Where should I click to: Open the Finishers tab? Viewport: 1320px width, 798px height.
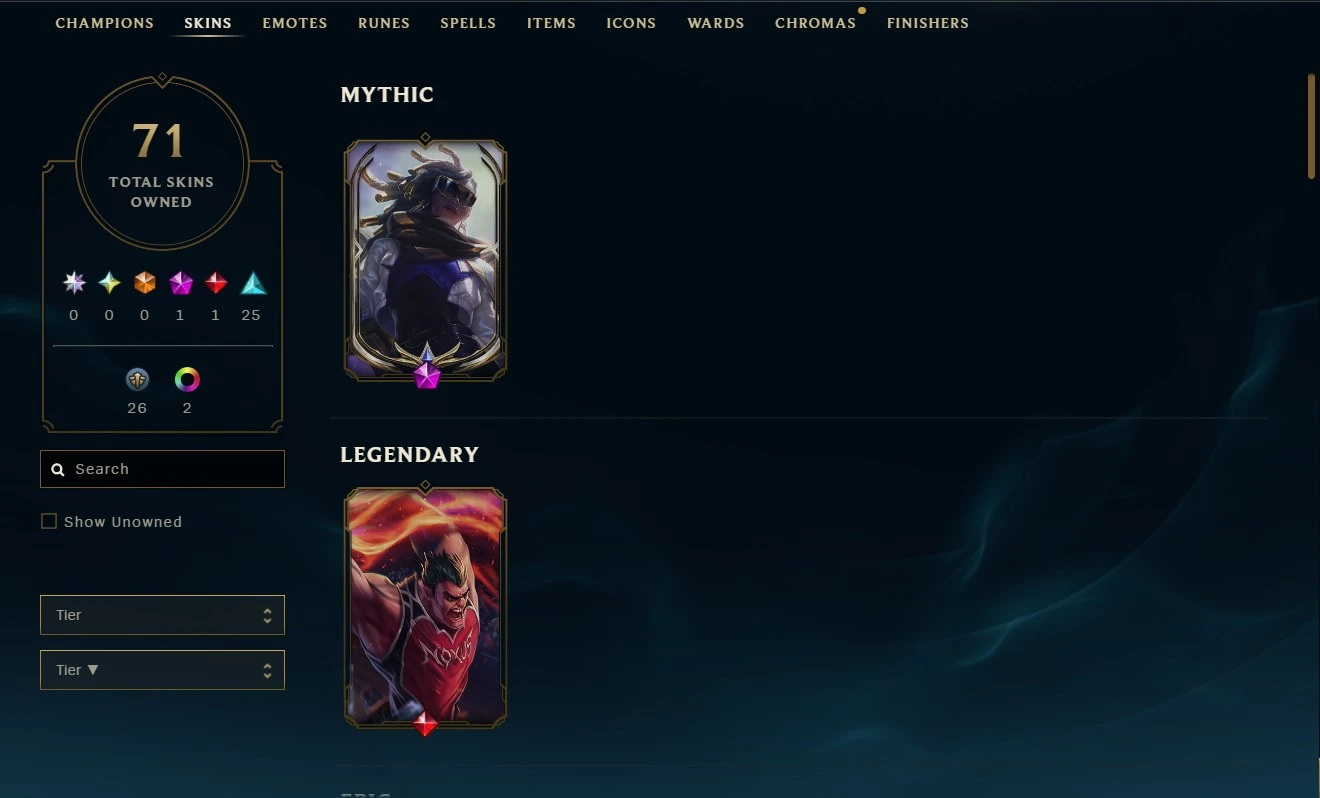pos(928,23)
